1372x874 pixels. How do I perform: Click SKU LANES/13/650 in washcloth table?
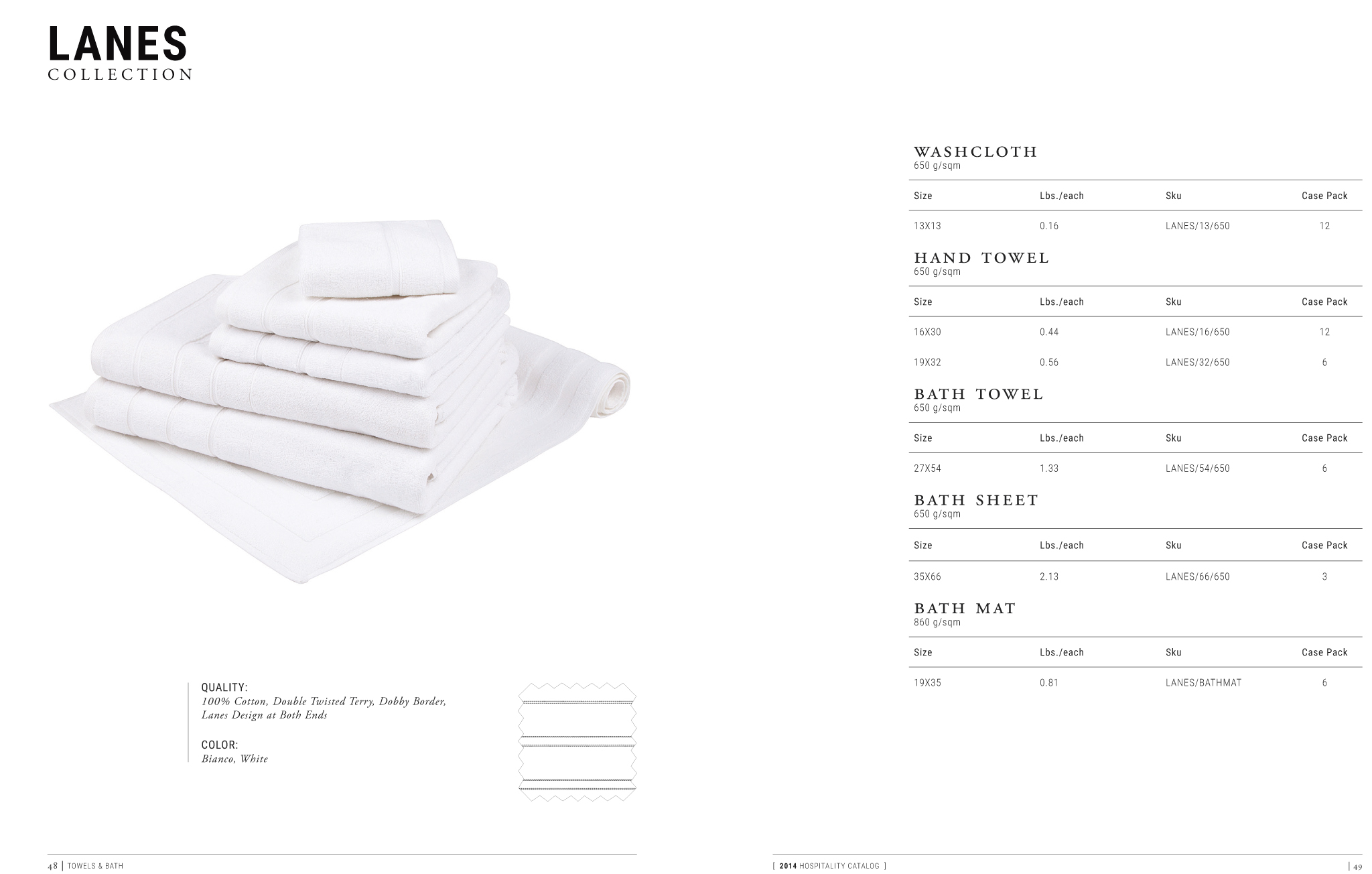(x=1198, y=226)
